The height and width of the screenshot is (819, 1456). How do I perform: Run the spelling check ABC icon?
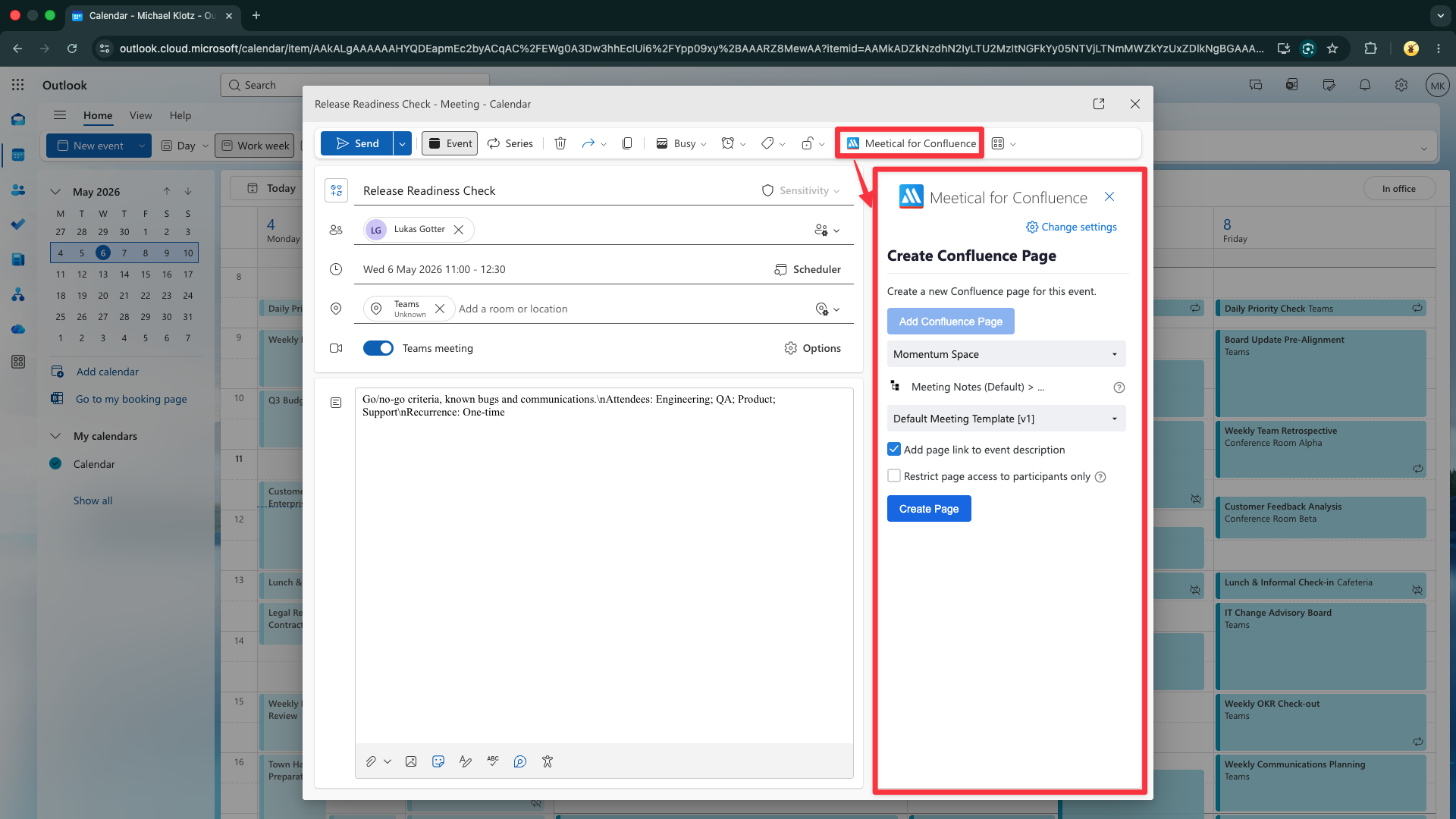coord(493,761)
